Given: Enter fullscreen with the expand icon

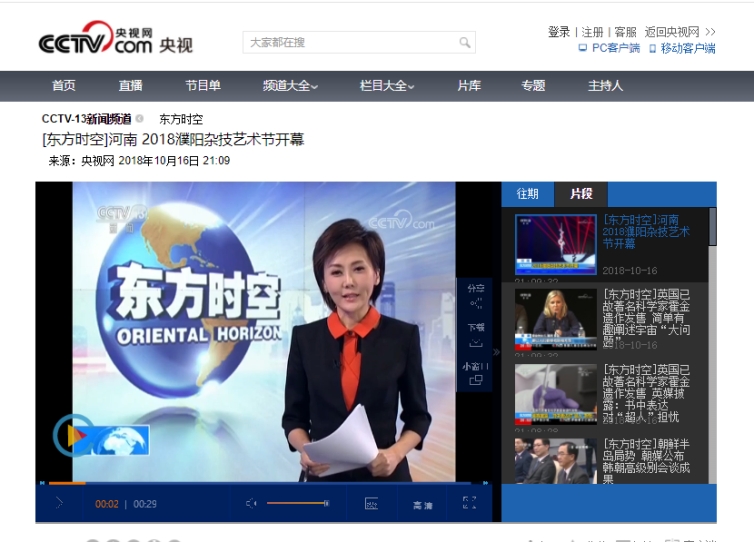Looking at the screenshot, I should point(469,503).
